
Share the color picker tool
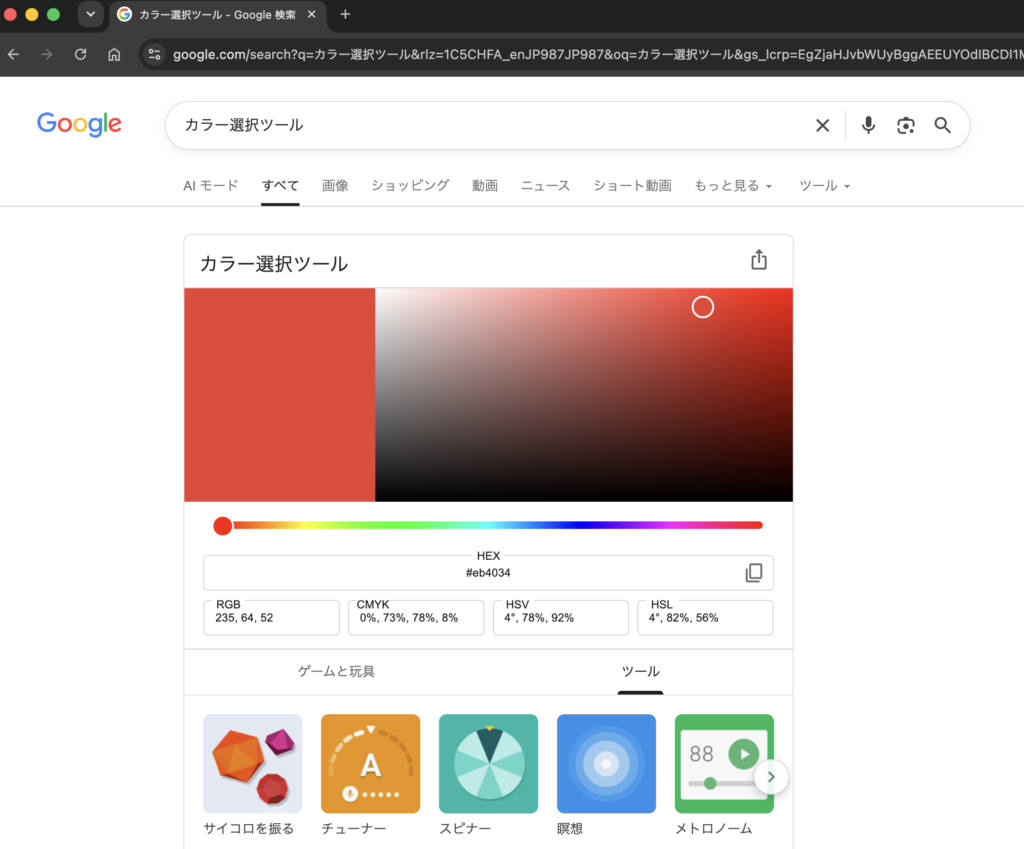pos(759,260)
